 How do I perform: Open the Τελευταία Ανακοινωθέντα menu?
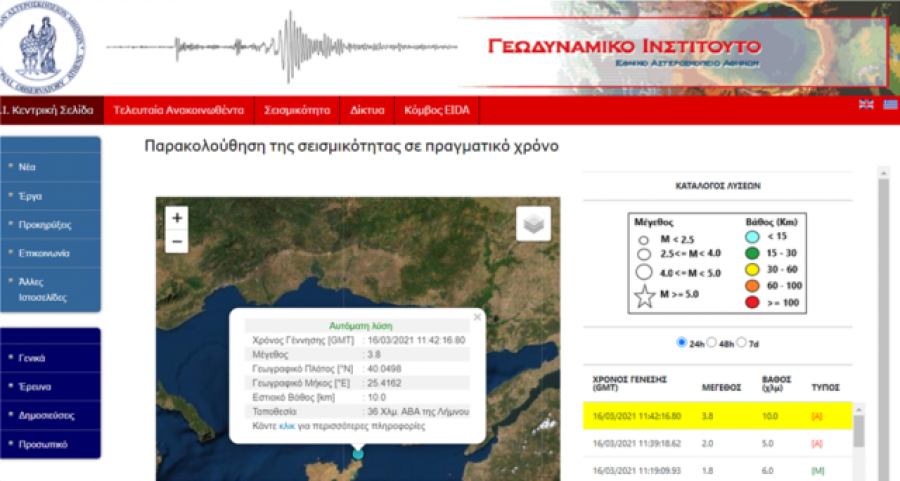[x=179, y=110]
